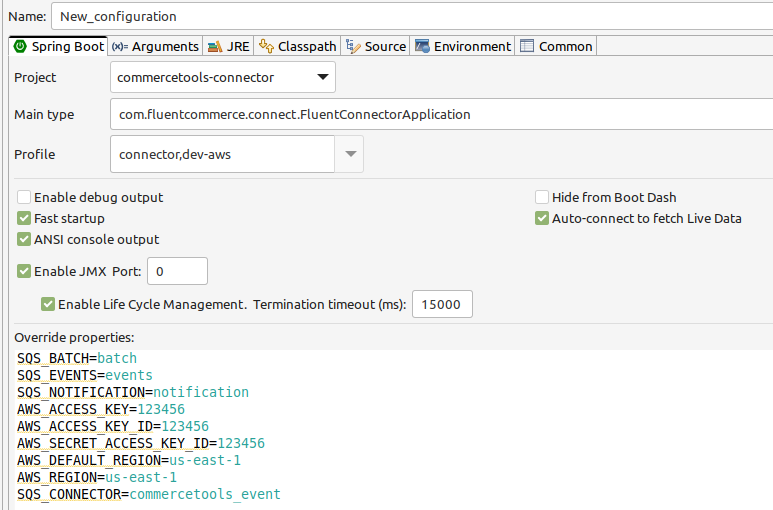Viewport: 773px width, 510px height.
Task: Click the Environment tab icon
Action: tap(423, 46)
